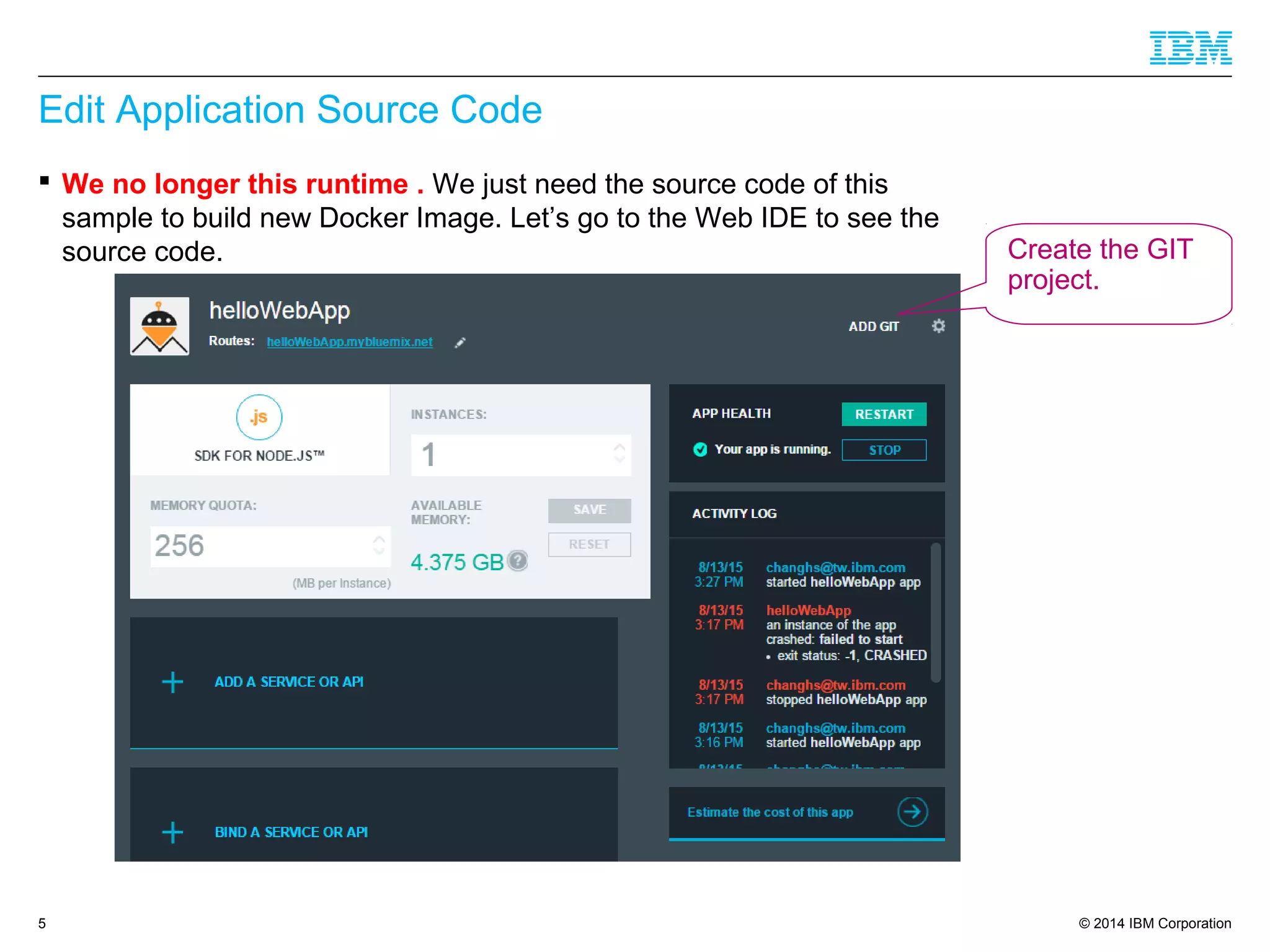Adjust the Memory Quota stepper arrows
The width and height of the screenshot is (1270, 952).
tap(379, 545)
